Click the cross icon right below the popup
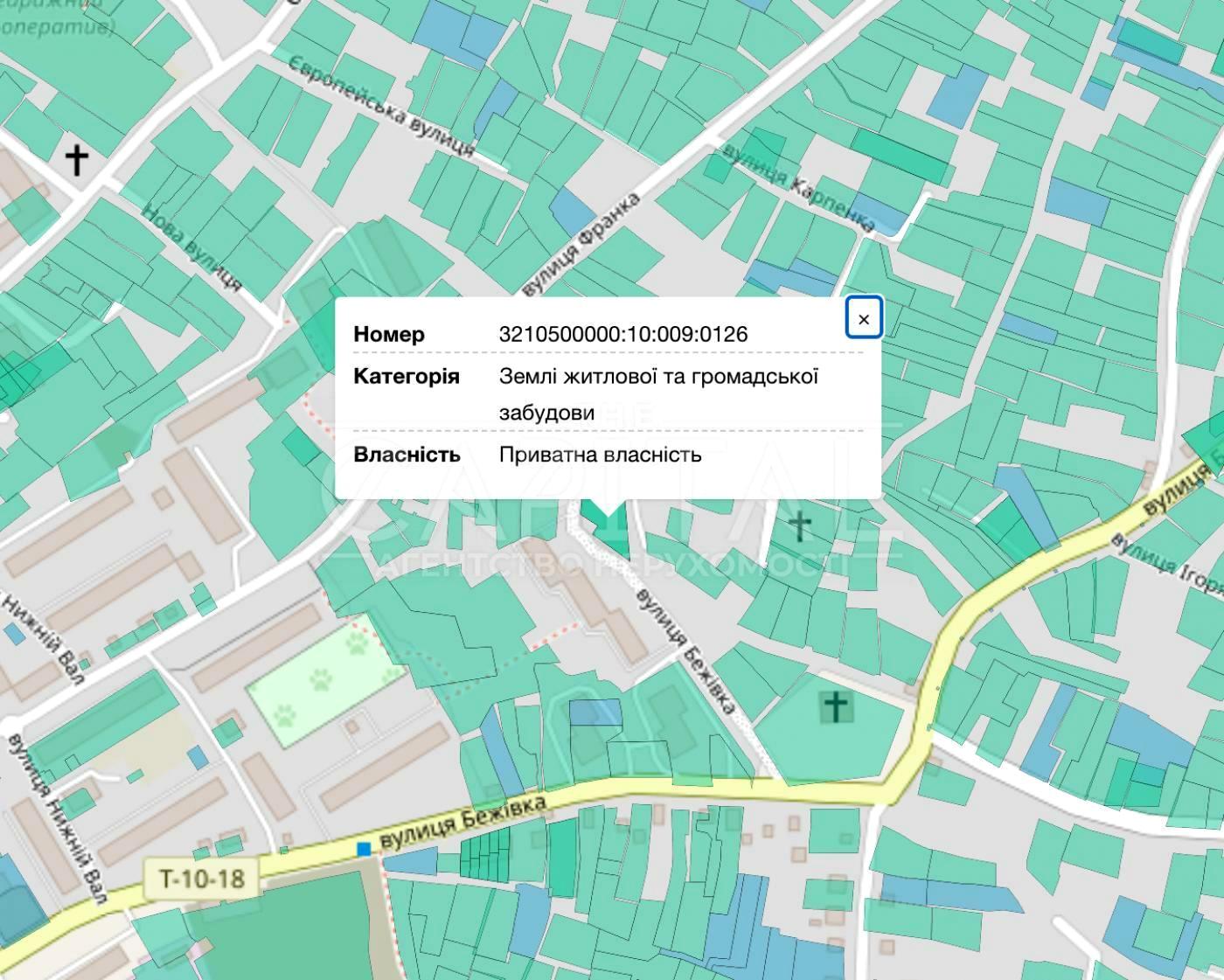 pos(799,525)
